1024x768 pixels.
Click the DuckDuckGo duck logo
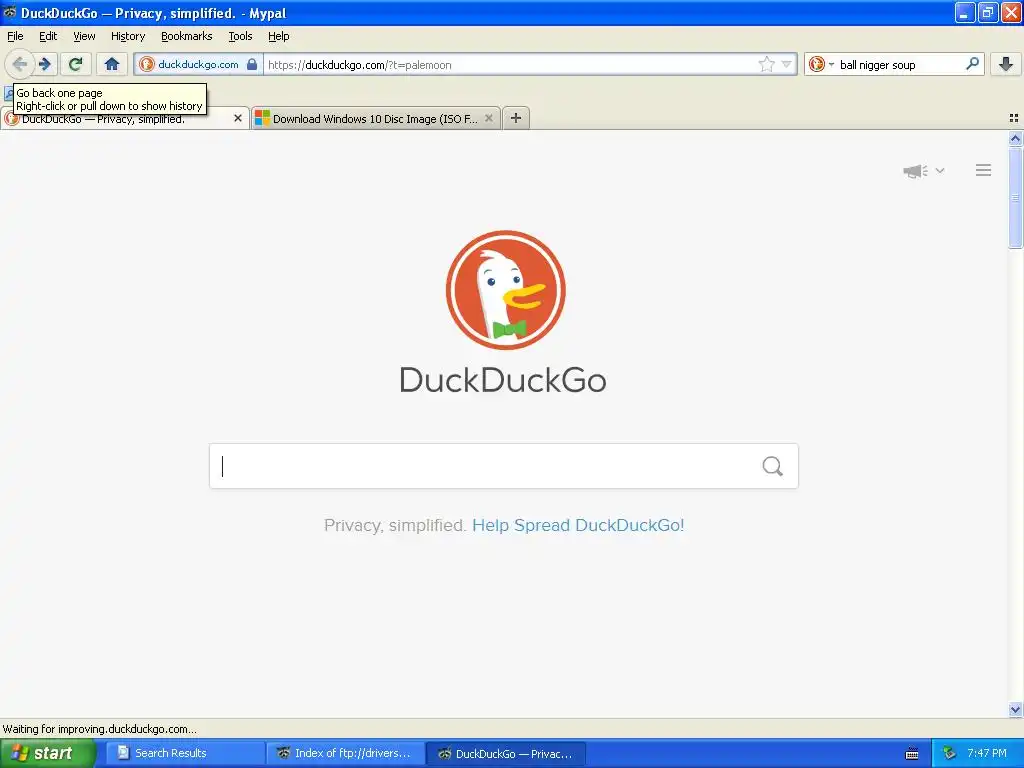pyautogui.click(x=505, y=290)
